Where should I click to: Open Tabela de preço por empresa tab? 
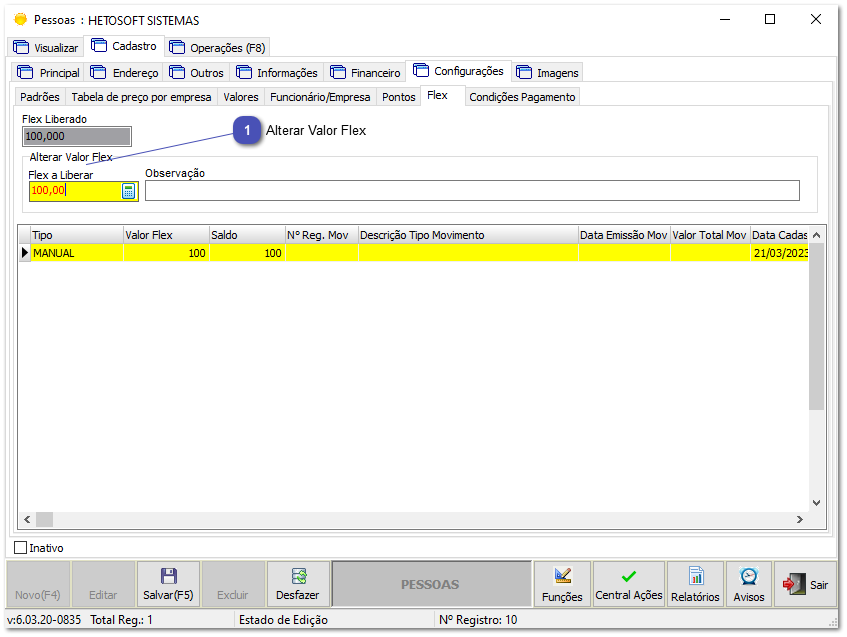141,97
